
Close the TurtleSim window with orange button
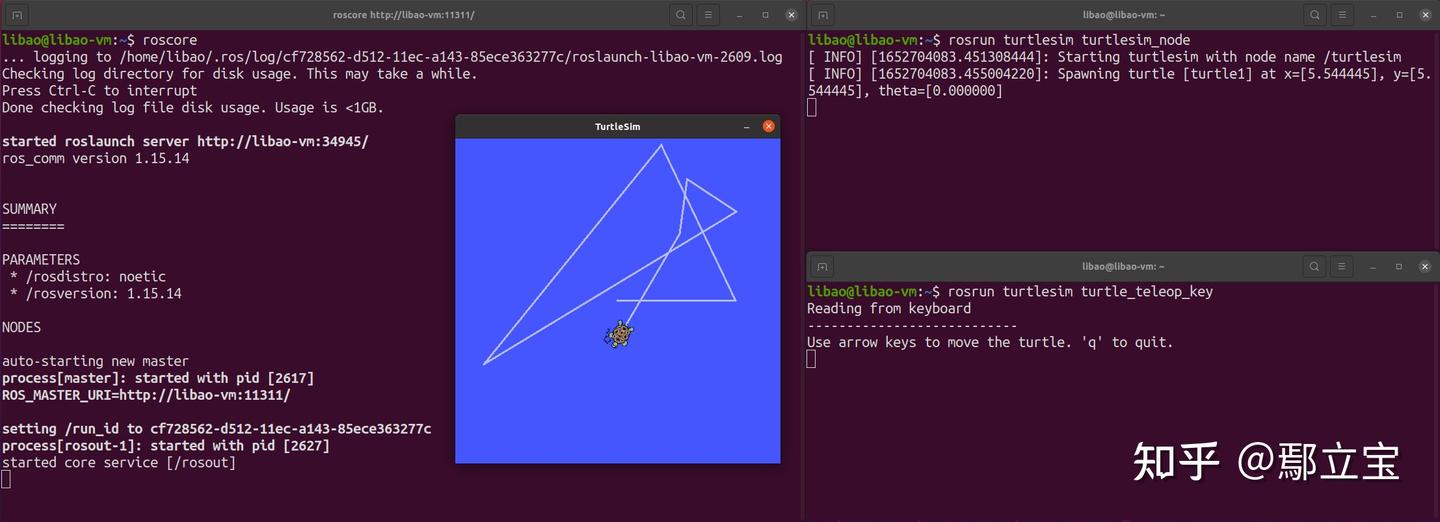tap(769, 127)
